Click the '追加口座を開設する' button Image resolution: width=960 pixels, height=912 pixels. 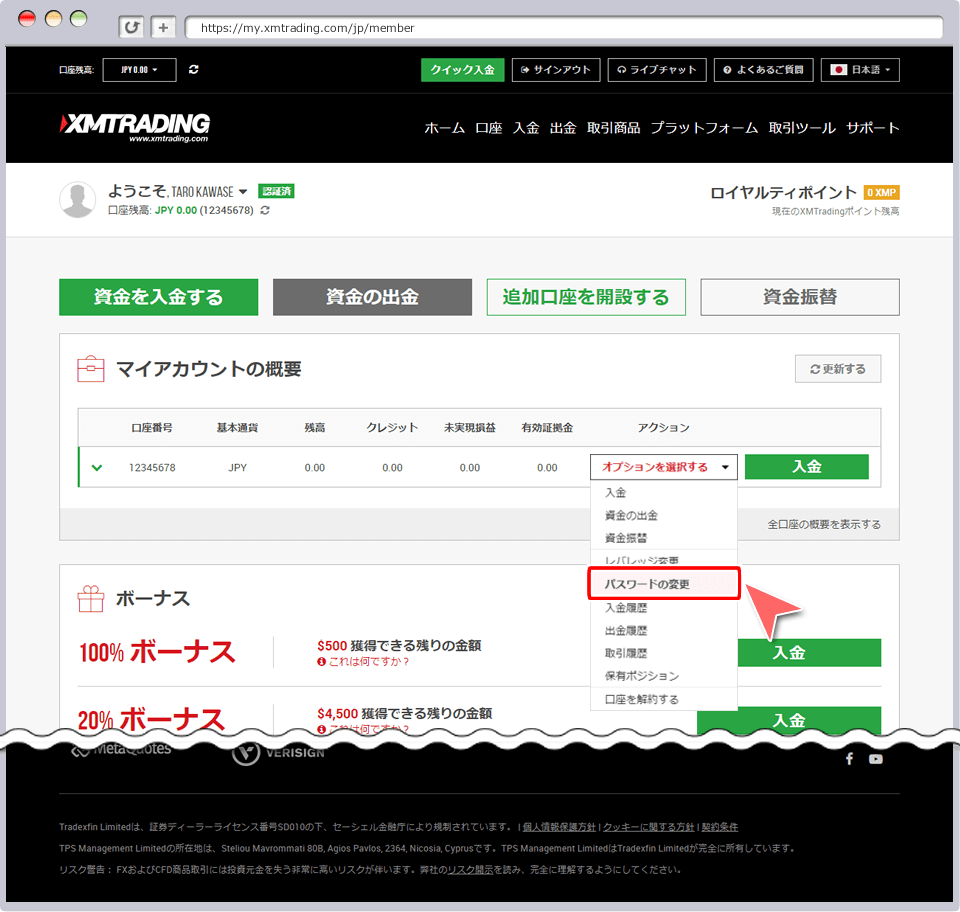[x=585, y=297]
